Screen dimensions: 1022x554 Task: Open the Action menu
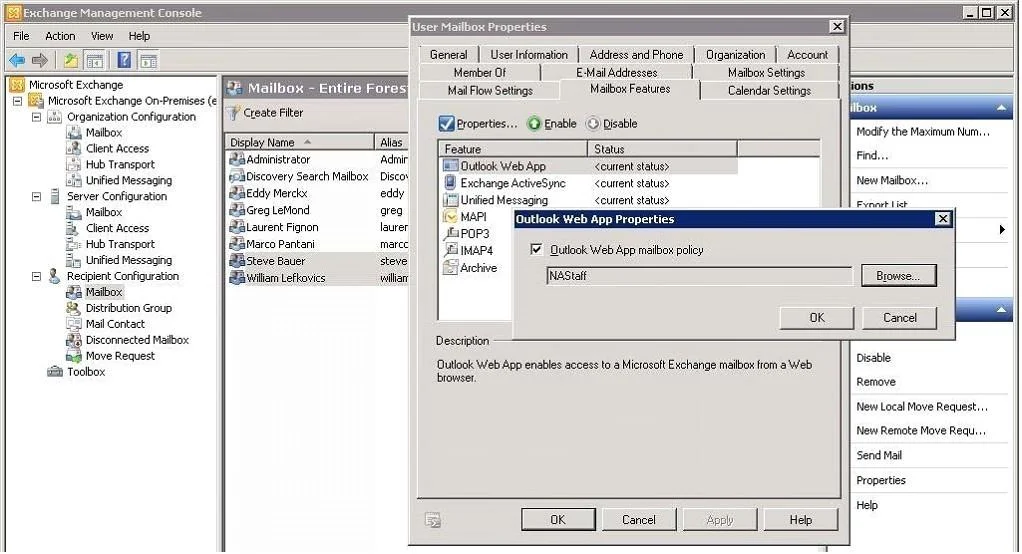tap(60, 36)
